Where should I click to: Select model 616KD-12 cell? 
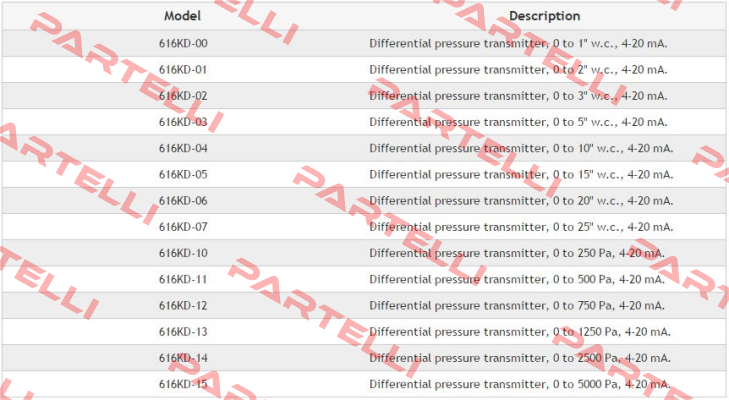[x=183, y=306]
